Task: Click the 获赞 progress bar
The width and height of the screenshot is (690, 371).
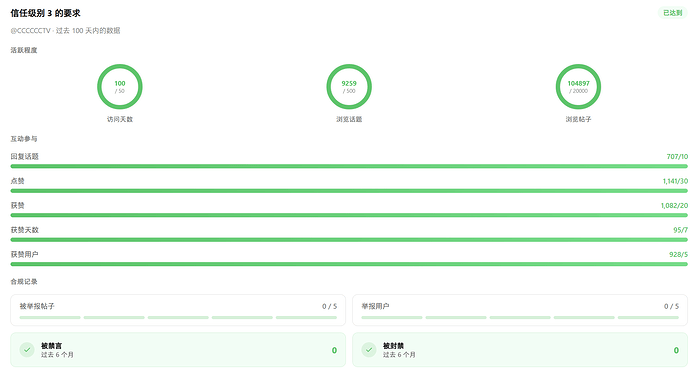Action: (x=349, y=215)
